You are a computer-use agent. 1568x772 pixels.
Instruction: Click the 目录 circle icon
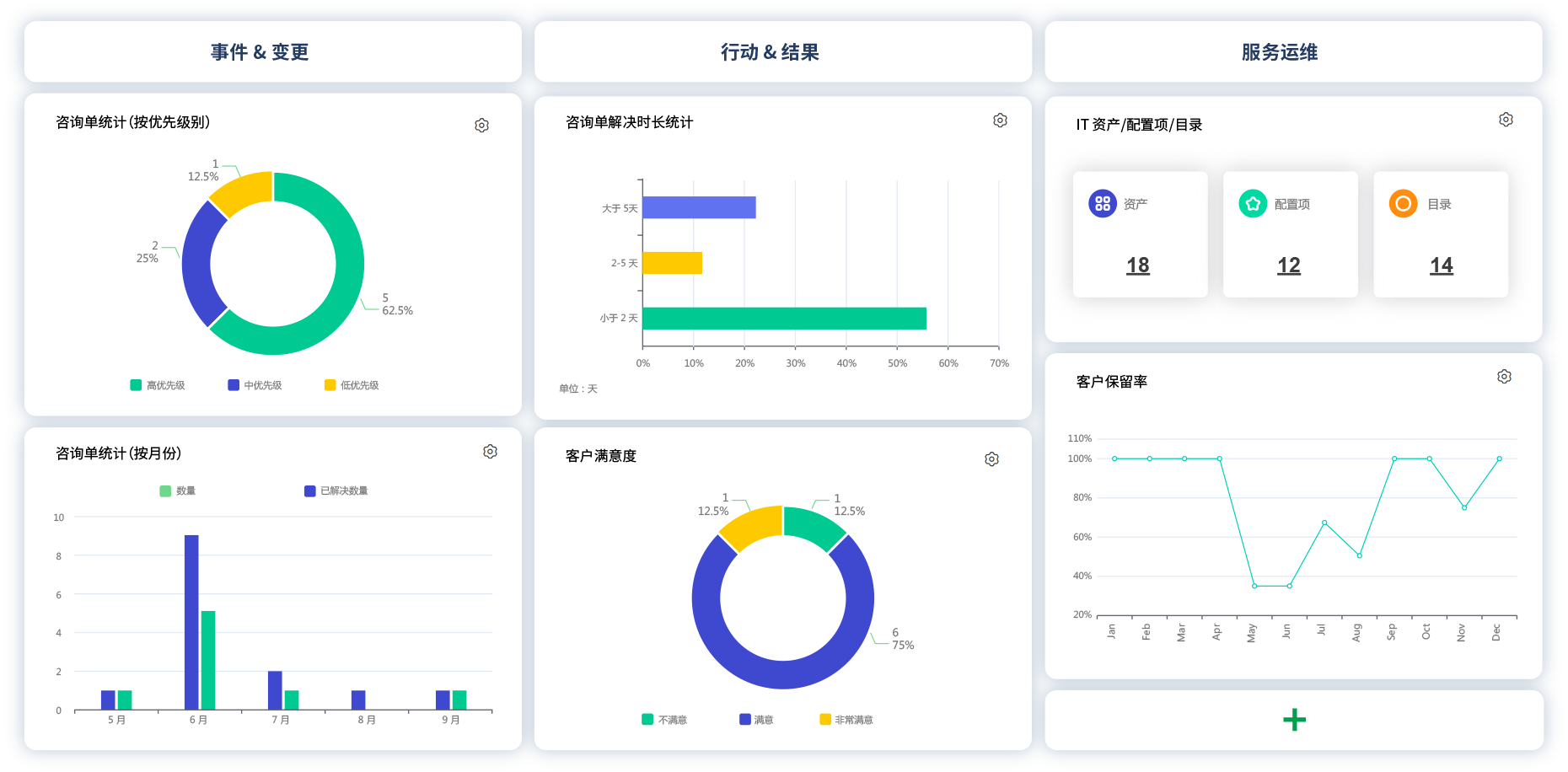point(1402,203)
